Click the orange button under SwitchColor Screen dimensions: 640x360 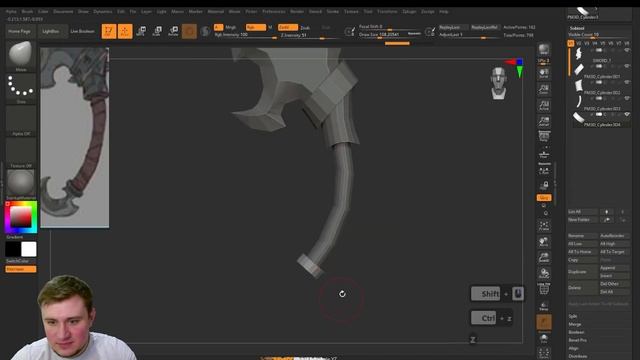pyautogui.click(x=20, y=269)
